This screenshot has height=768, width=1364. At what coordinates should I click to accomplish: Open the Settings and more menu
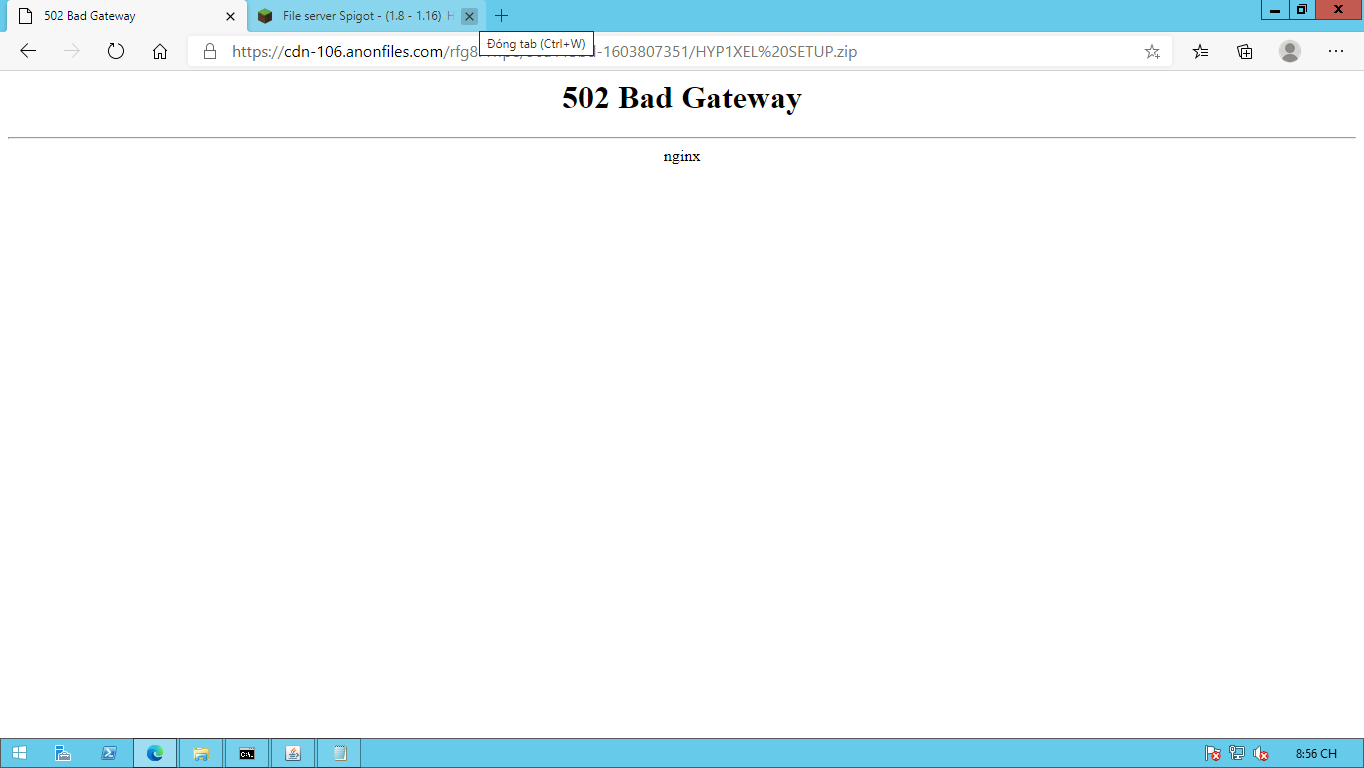pyautogui.click(x=1336, y=51)
